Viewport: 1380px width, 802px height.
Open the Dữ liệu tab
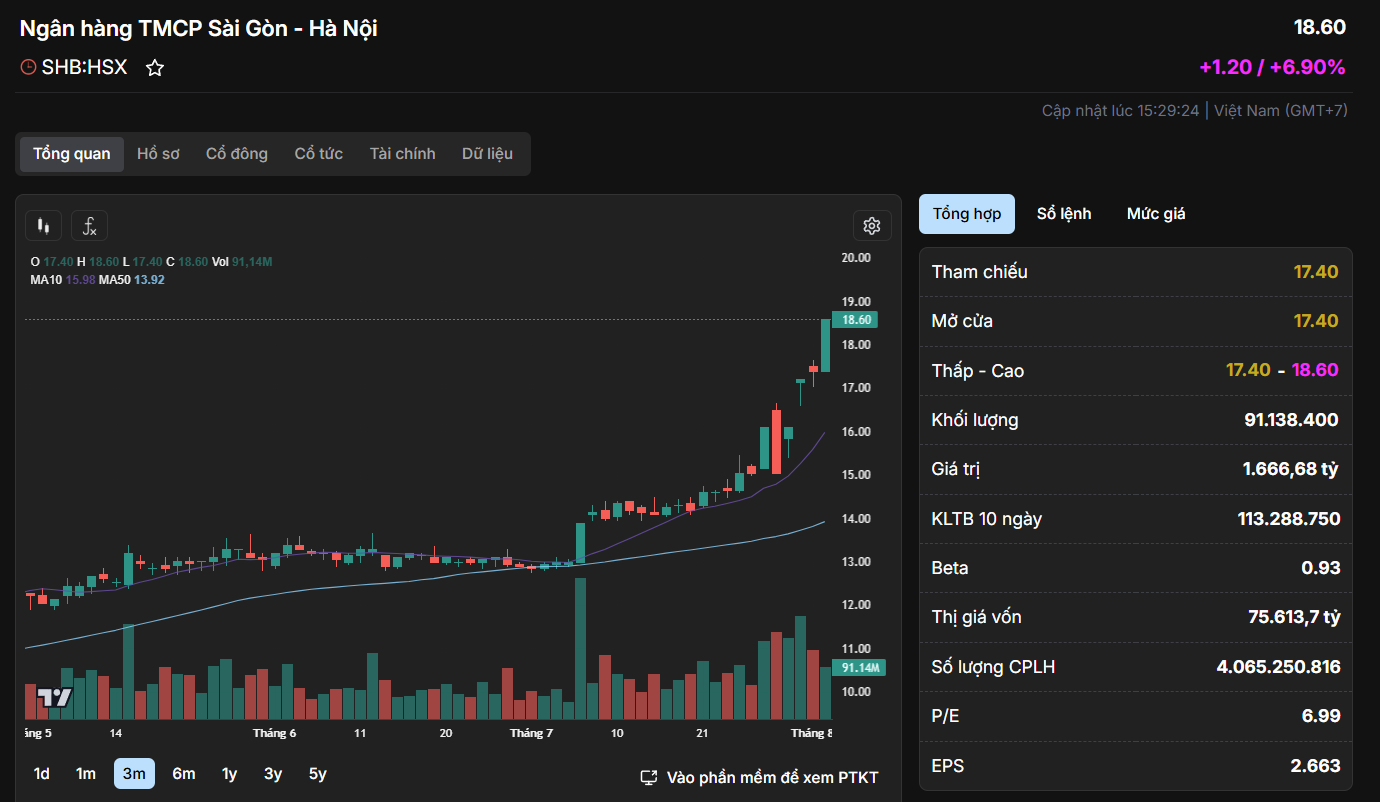(487, 154)
